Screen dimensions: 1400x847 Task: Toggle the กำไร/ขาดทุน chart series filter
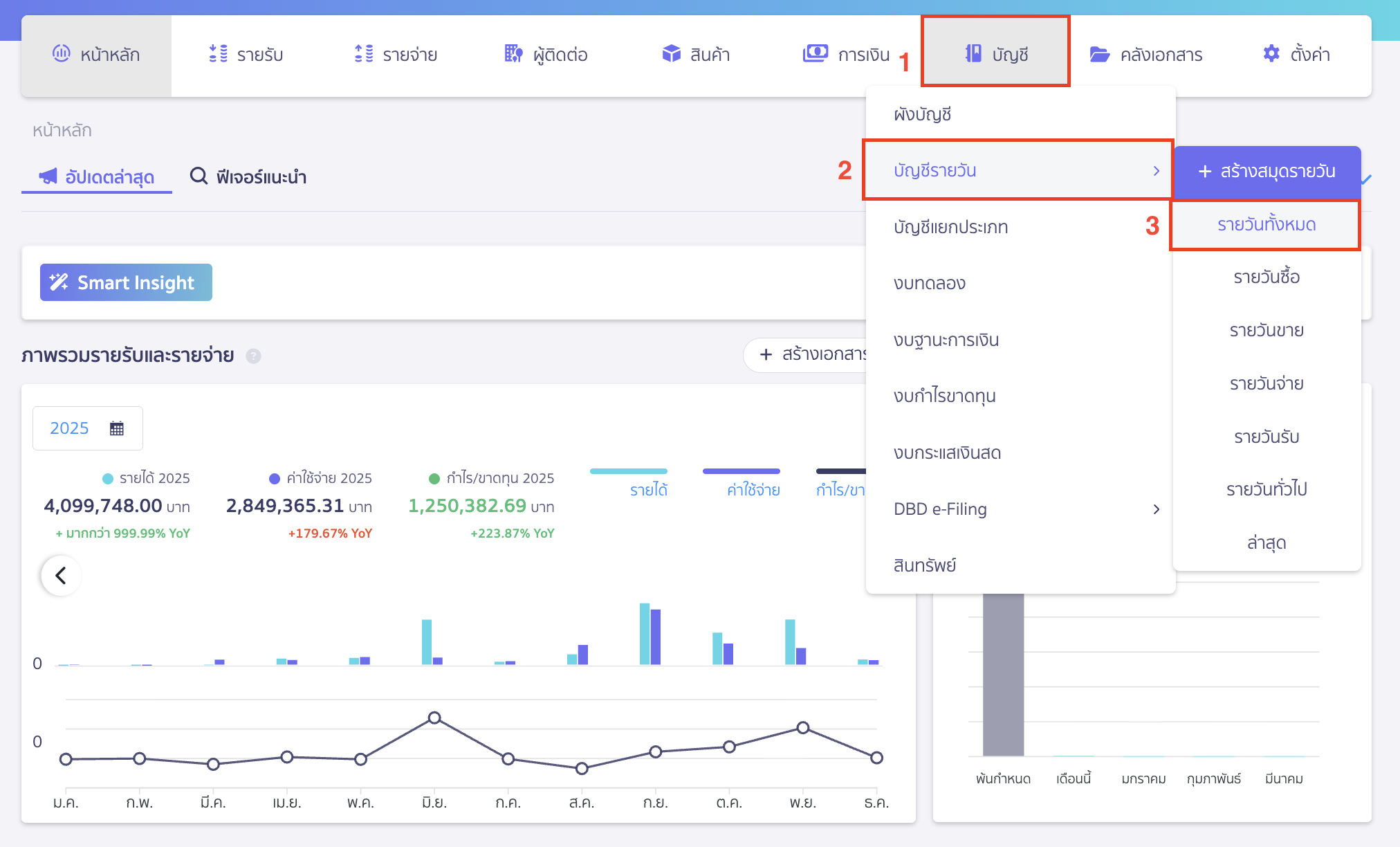(x=840, y=489)
